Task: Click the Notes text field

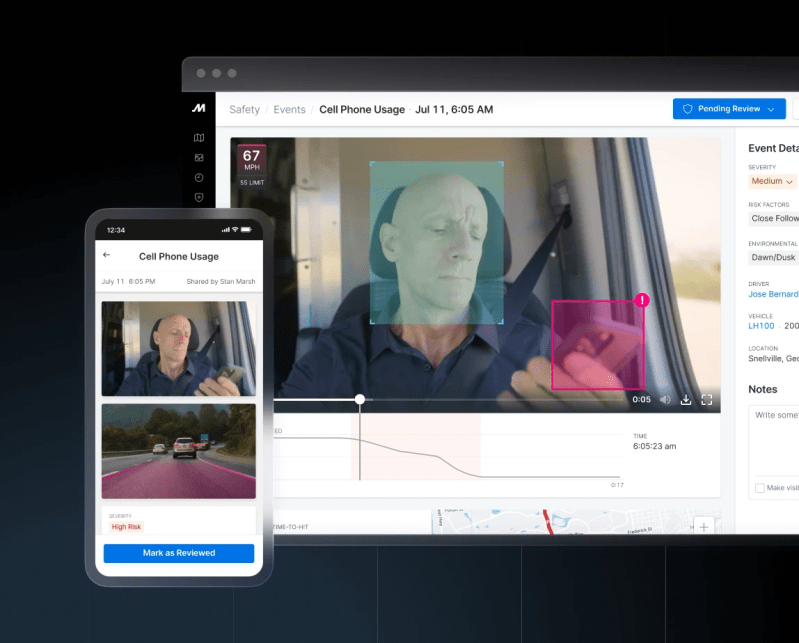Action: [x=774, y=439]
